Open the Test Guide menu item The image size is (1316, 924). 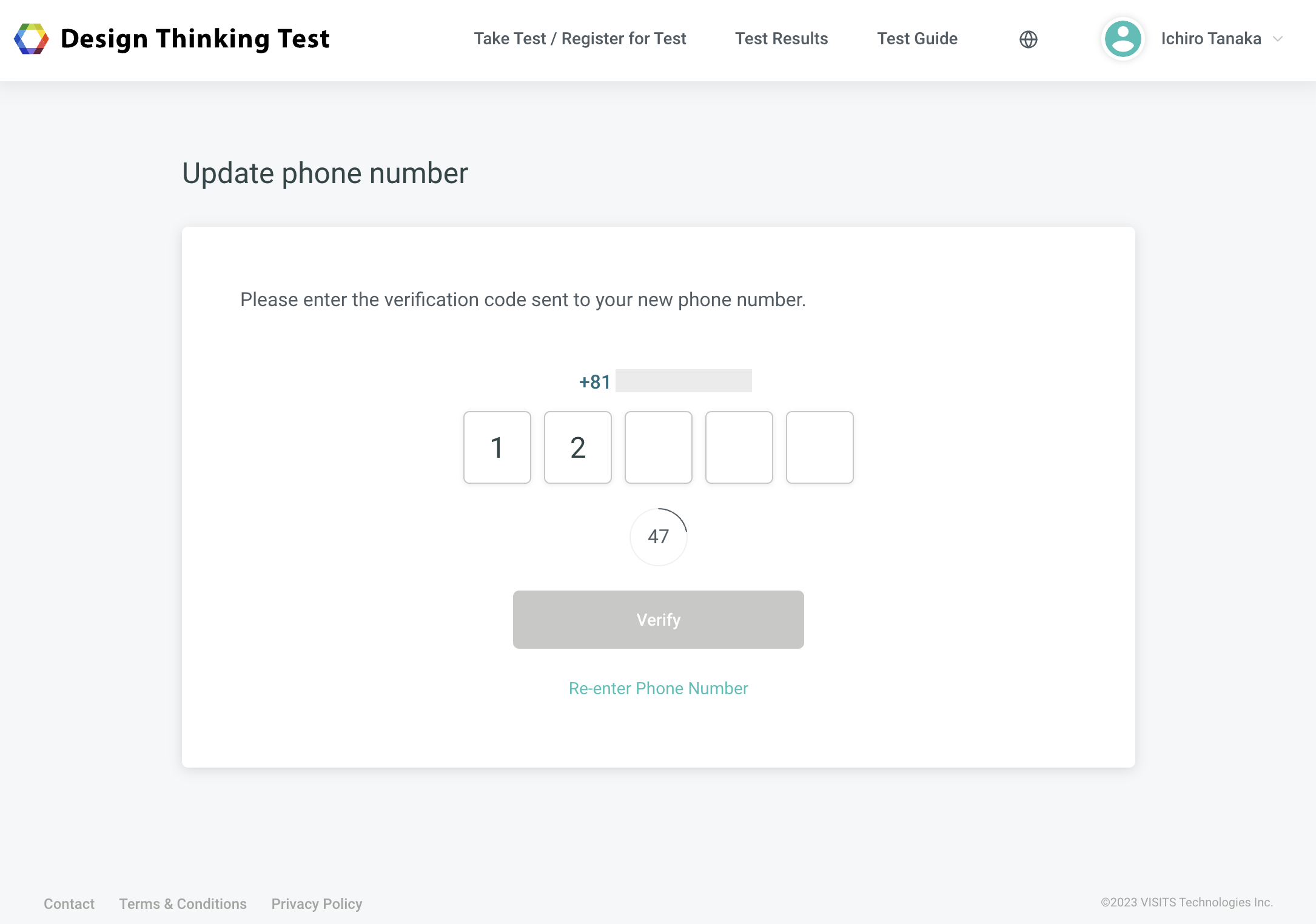[x=917, y=39]
